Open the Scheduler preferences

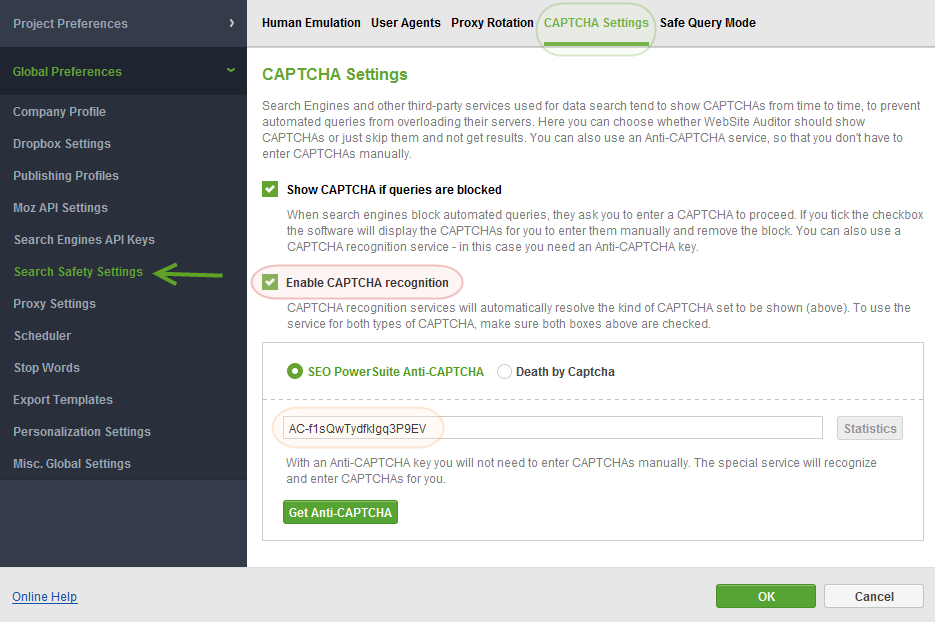coord(42,336)
